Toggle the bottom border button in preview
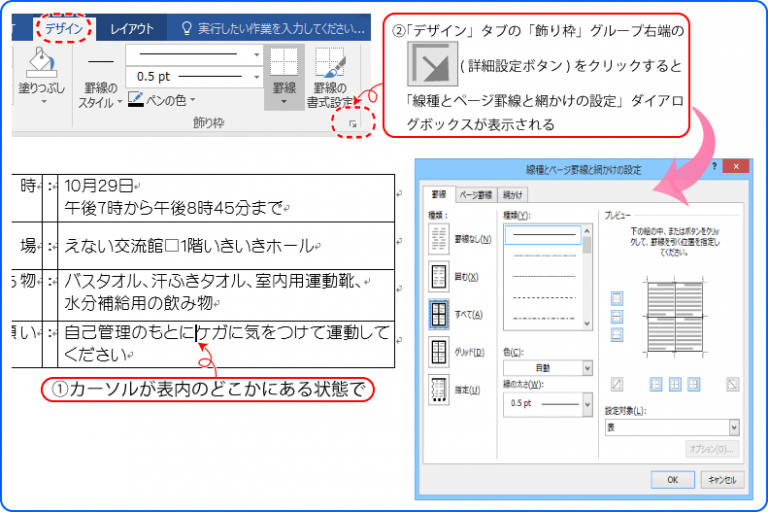 click(617, 335)
